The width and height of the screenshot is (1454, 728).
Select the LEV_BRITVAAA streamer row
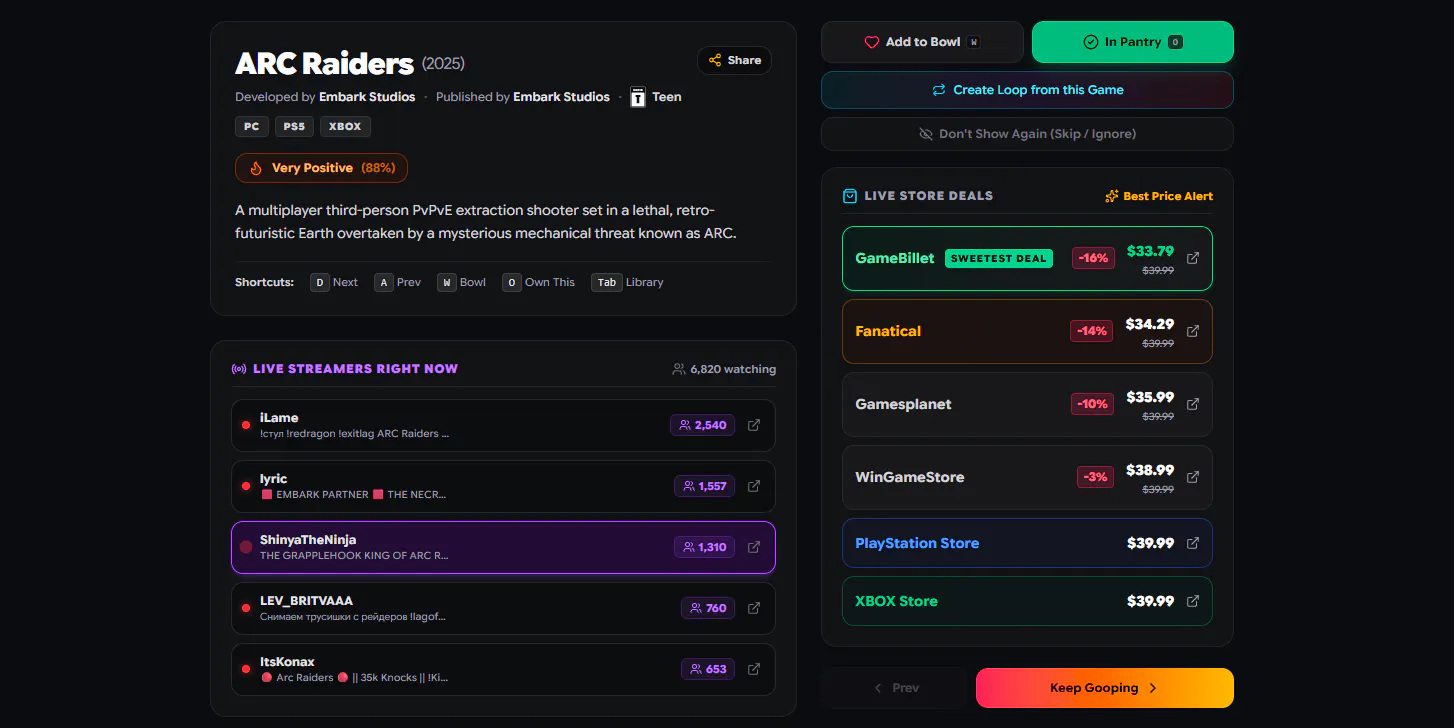[x=503, y=608]
